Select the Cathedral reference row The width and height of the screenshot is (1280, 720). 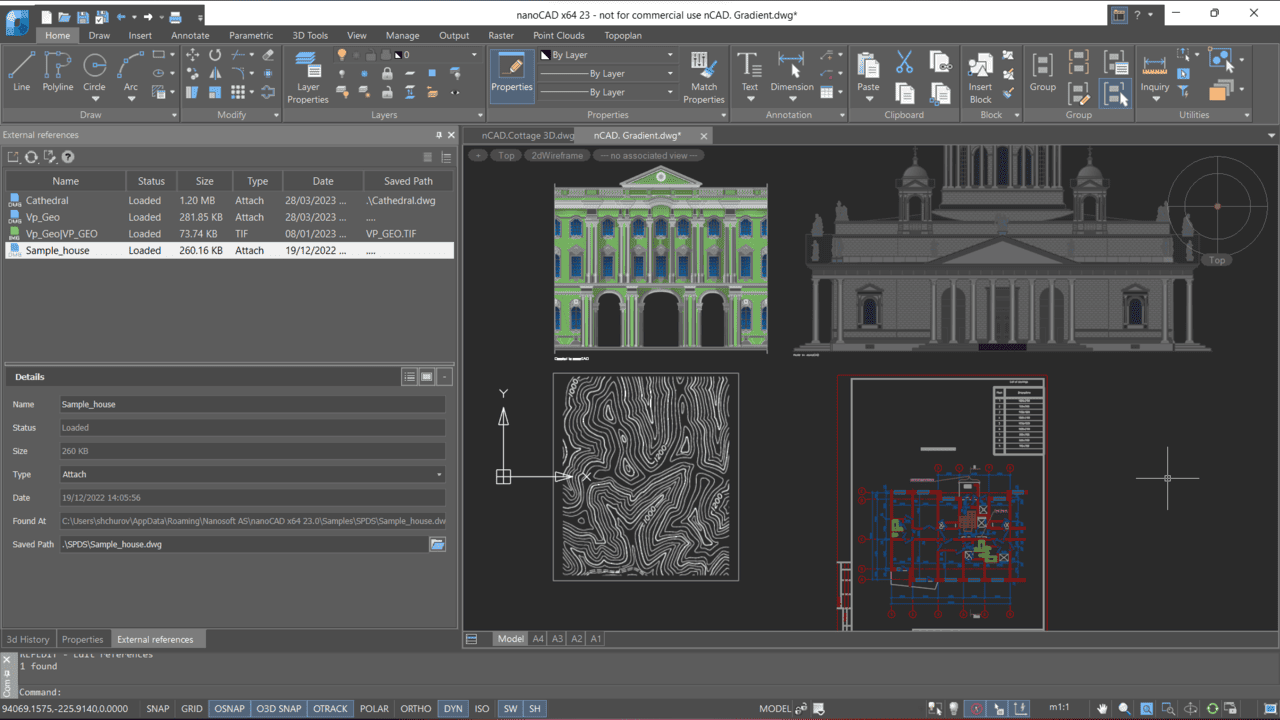(x=47, y=200)
